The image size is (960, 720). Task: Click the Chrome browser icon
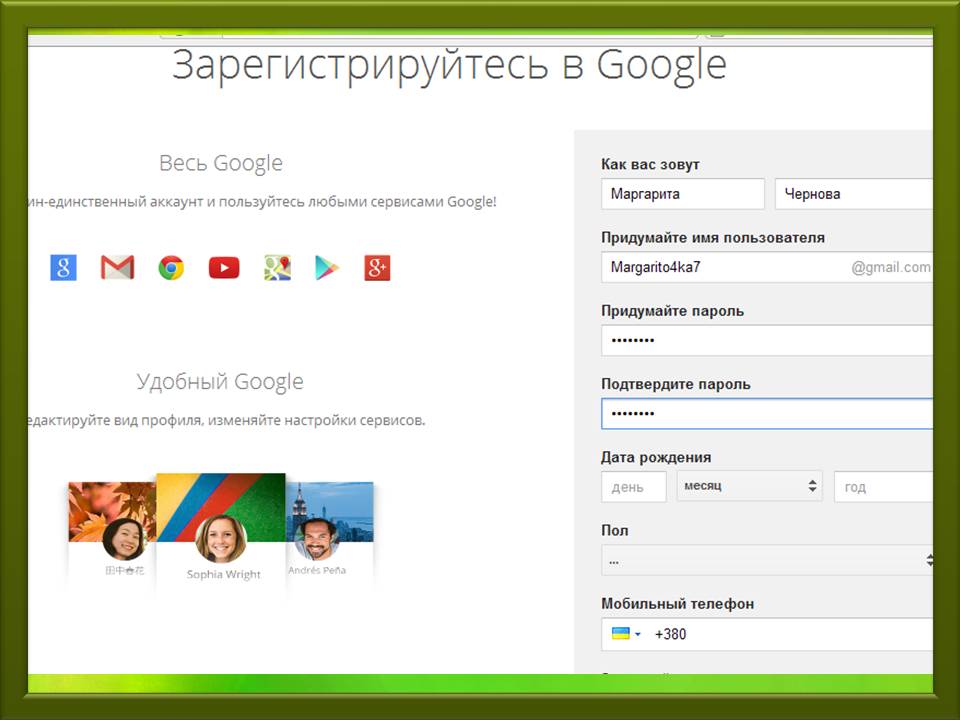pyautogui.click(x=171, y=268)
